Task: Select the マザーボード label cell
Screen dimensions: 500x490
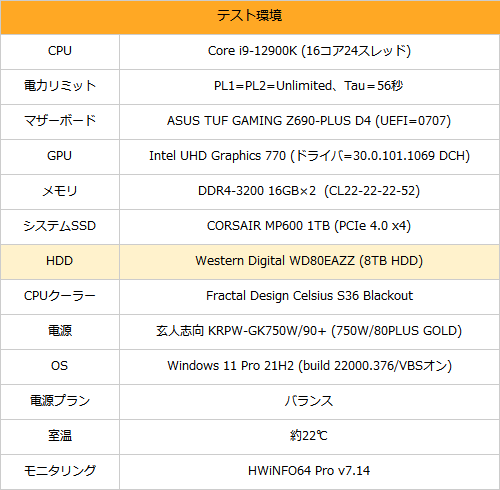Action: point(60,122)
